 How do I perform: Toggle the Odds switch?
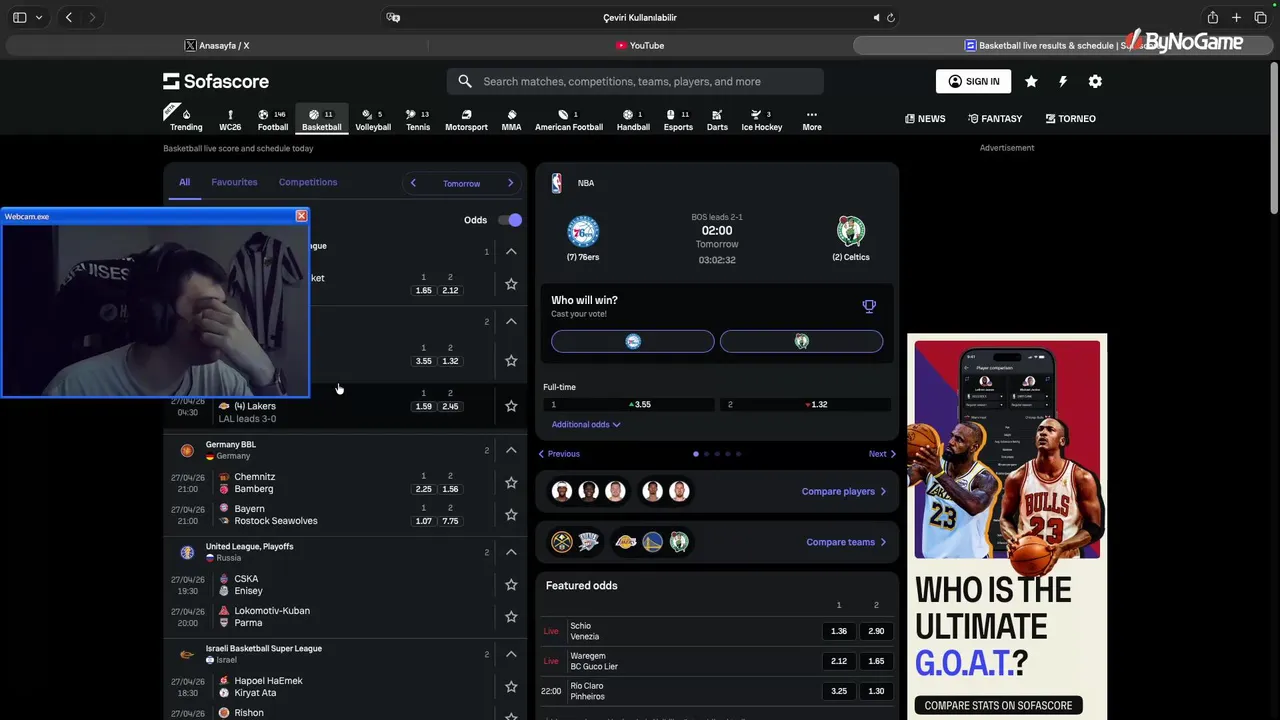[x=510, y=220]
